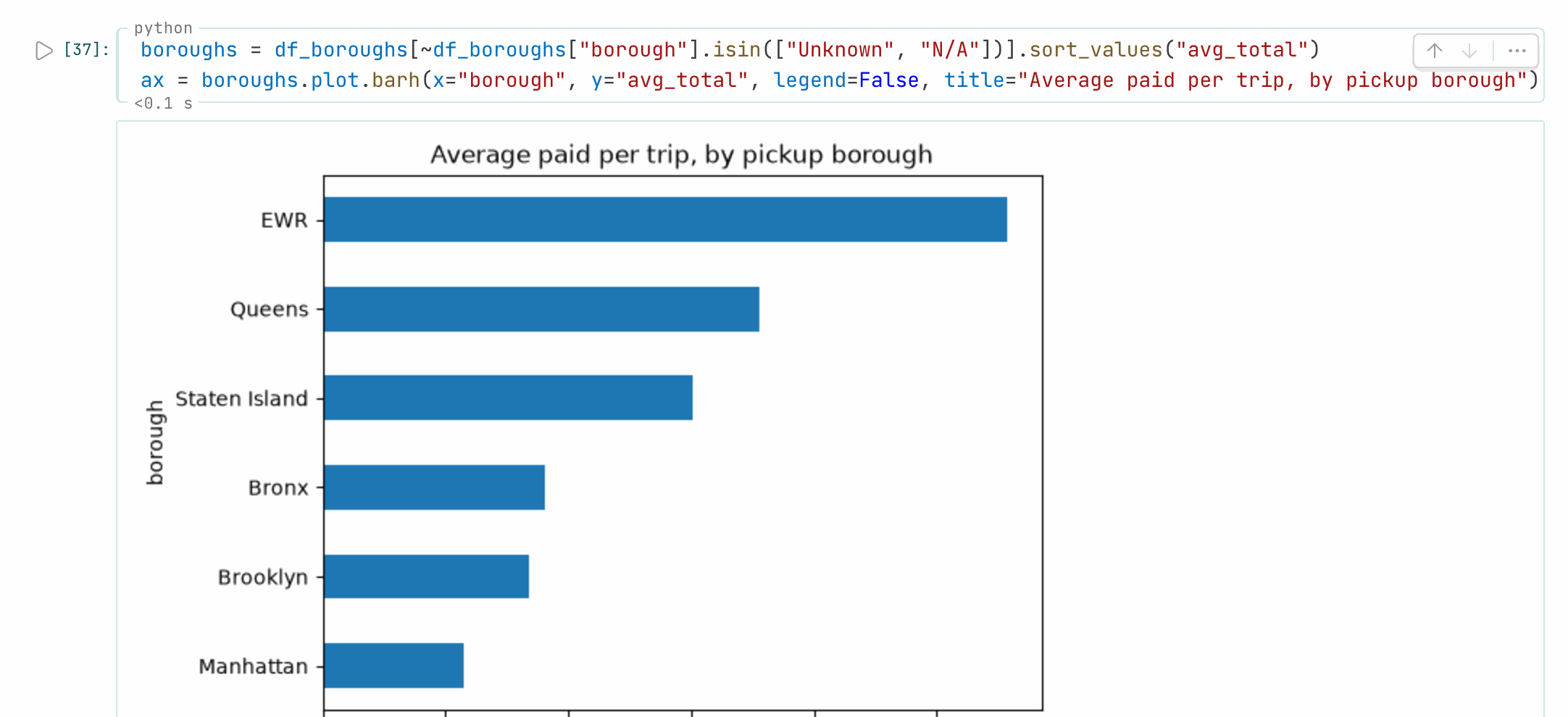The image size is (1568, 717).
Task: Move cell down with the down arrow
Action: pyautogui.click(x=1469, y=51)
